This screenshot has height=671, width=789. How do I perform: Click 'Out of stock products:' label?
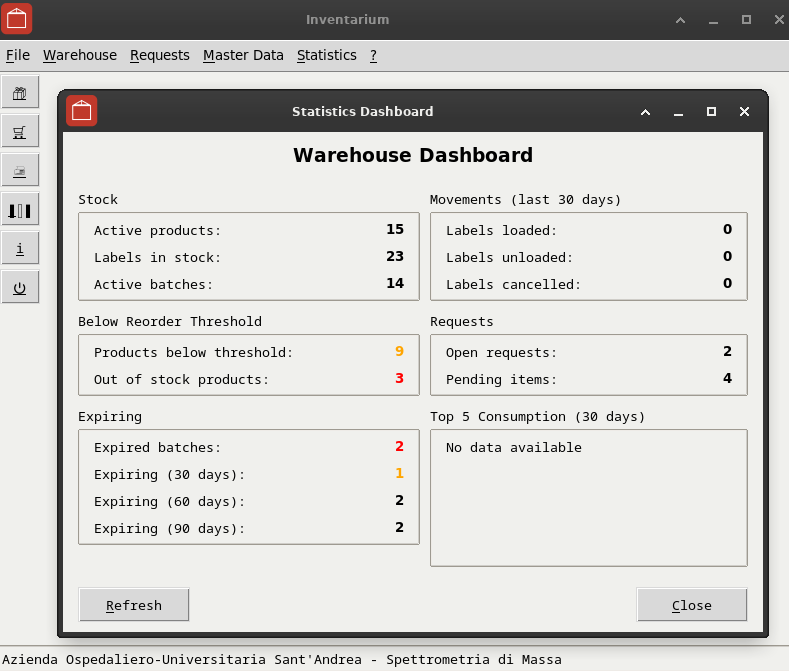[x=181, y=380]
